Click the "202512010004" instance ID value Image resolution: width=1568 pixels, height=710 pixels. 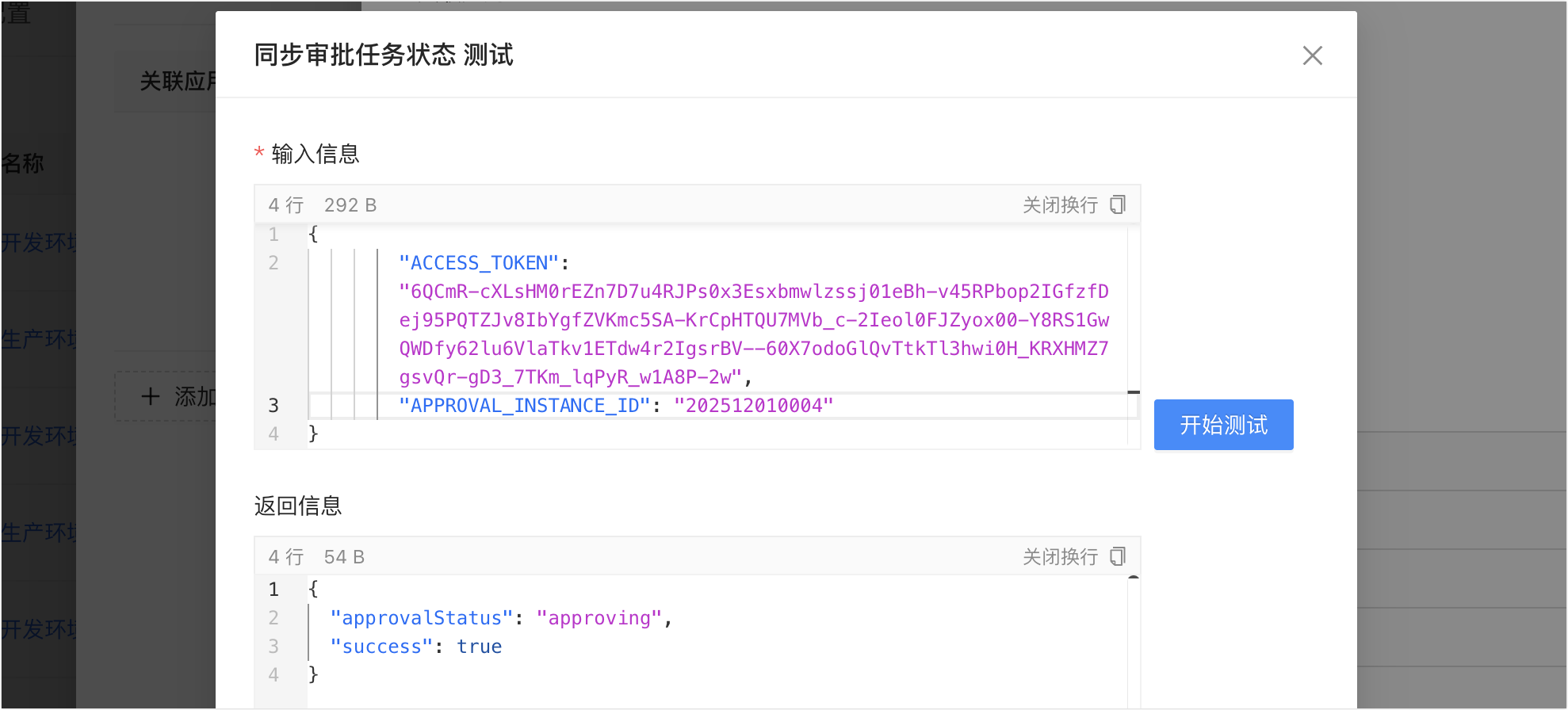coord(753,406)
